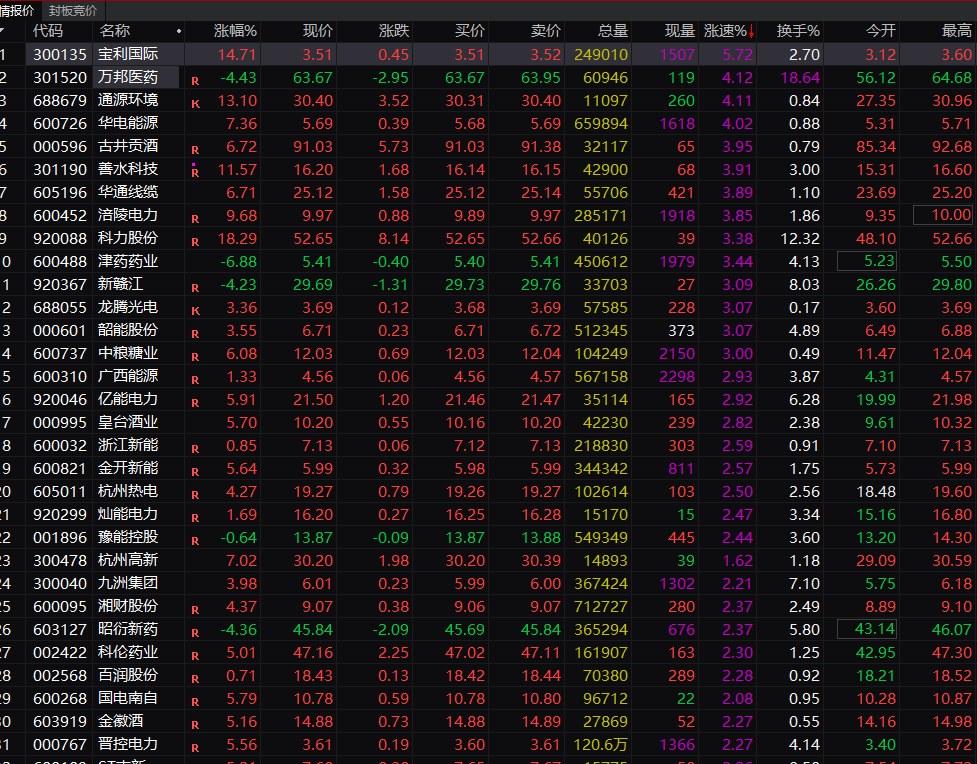Click the R marker beside 亿能电力
The image size is (977, 764).
(195, 403)
